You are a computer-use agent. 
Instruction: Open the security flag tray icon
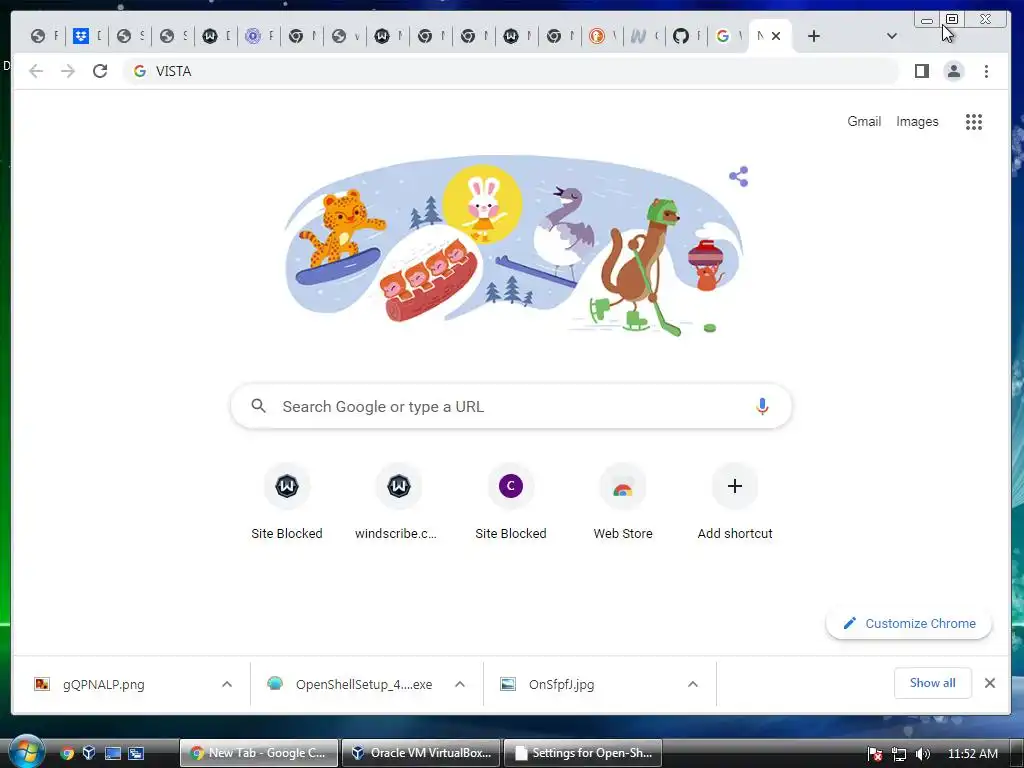[875, 754]
